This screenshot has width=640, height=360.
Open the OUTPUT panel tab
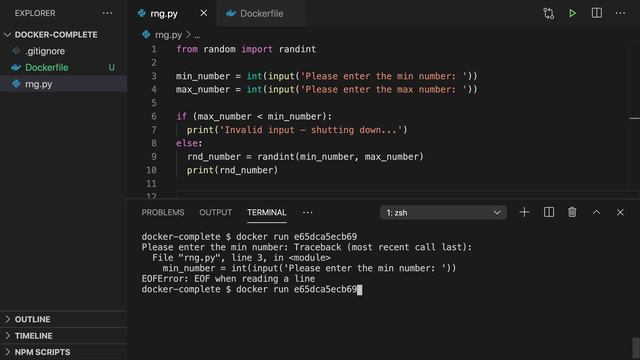click(x=216, y=212)
